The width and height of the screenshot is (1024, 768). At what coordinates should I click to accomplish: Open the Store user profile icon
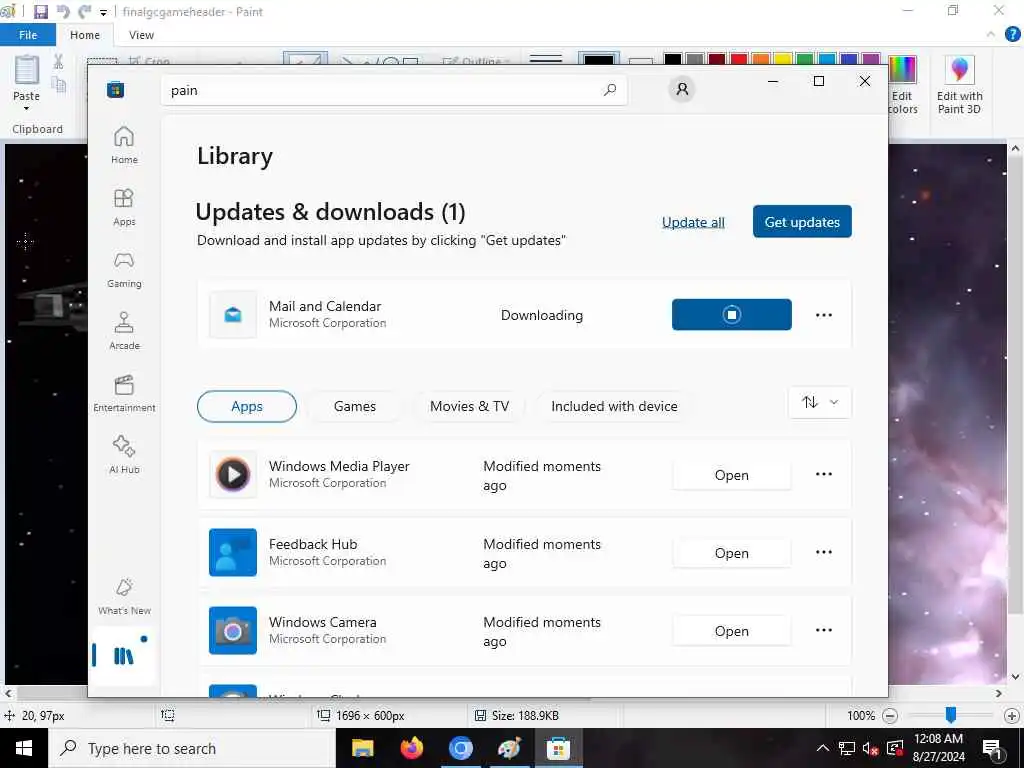tap(682, 89)
